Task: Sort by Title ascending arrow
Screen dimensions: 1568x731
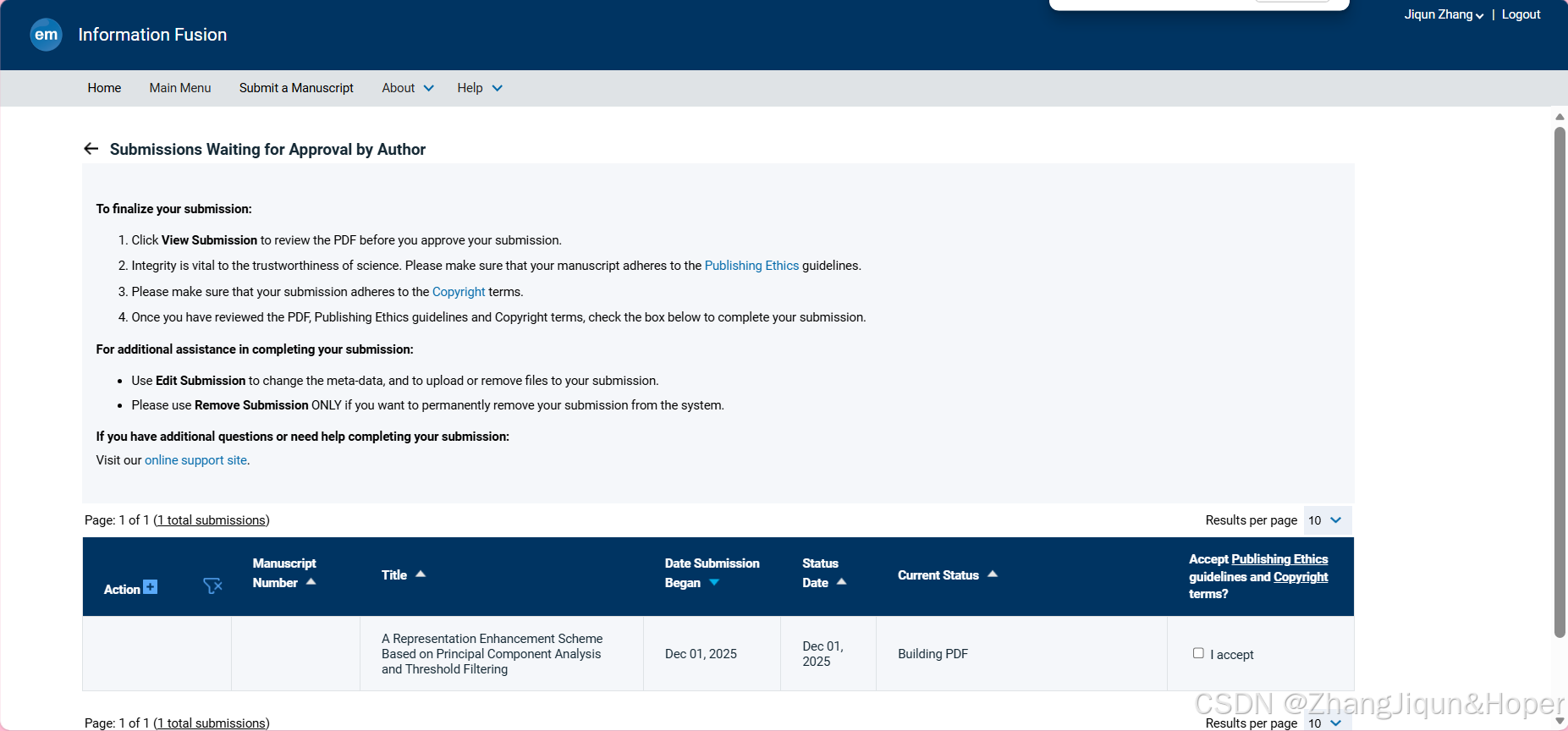Action: pyautogui.click(x=421, y=574)
